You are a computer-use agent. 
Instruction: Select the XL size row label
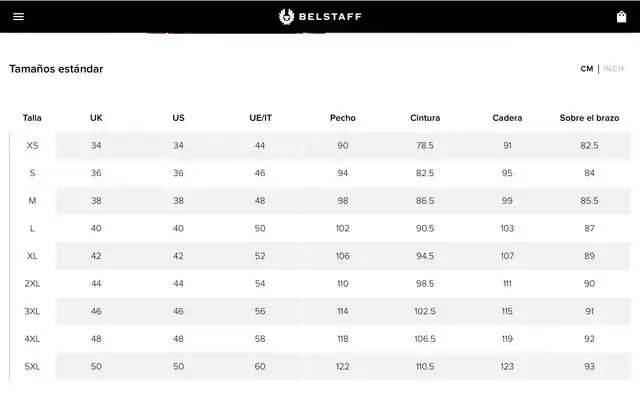click(x=32, y=256)
